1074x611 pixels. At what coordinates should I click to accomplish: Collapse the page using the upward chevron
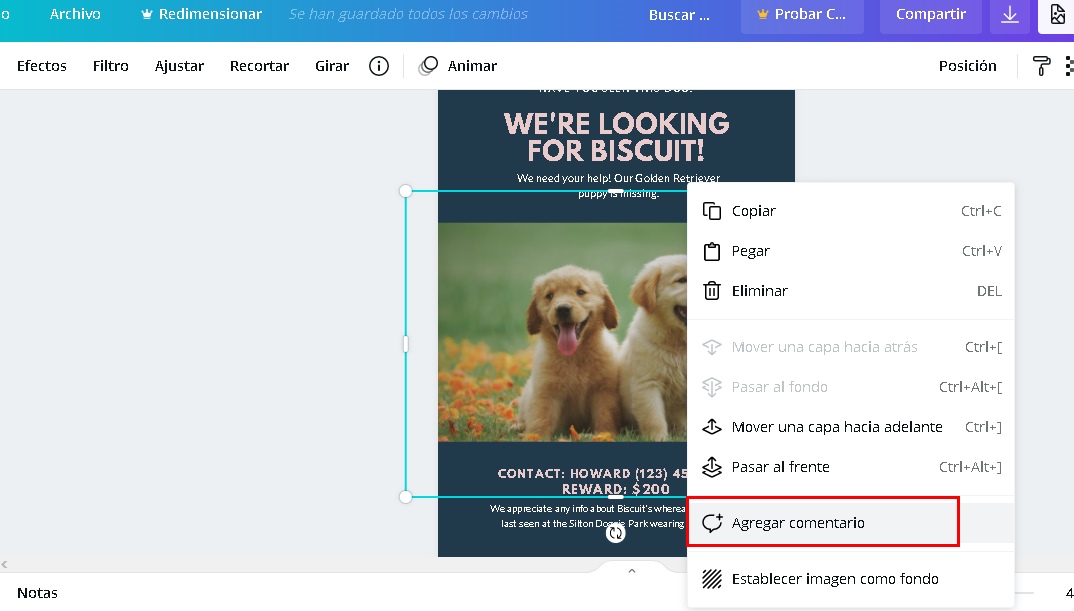tap(630, 569)
